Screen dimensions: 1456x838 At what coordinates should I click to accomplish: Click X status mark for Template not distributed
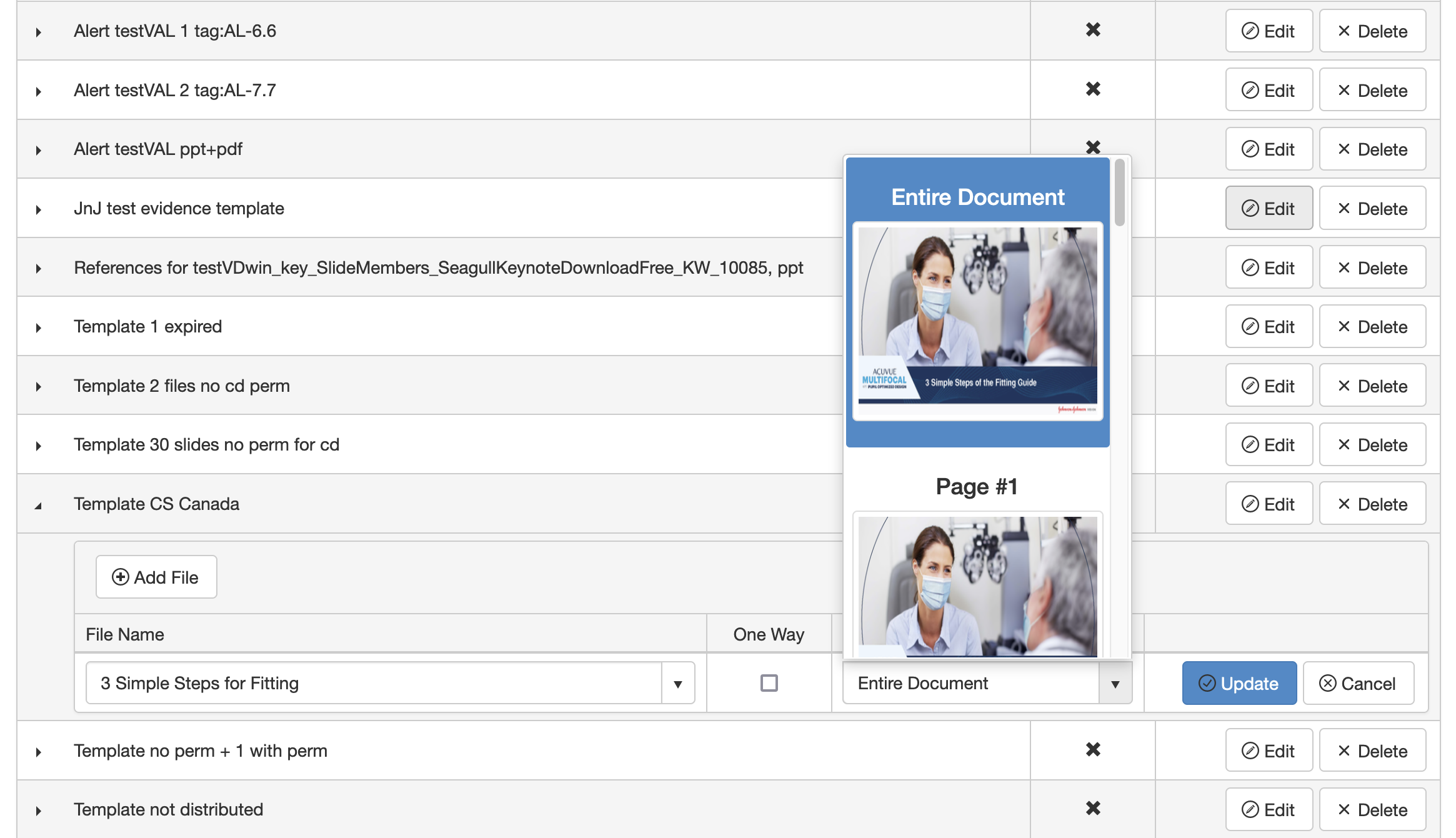[1092, 809]
